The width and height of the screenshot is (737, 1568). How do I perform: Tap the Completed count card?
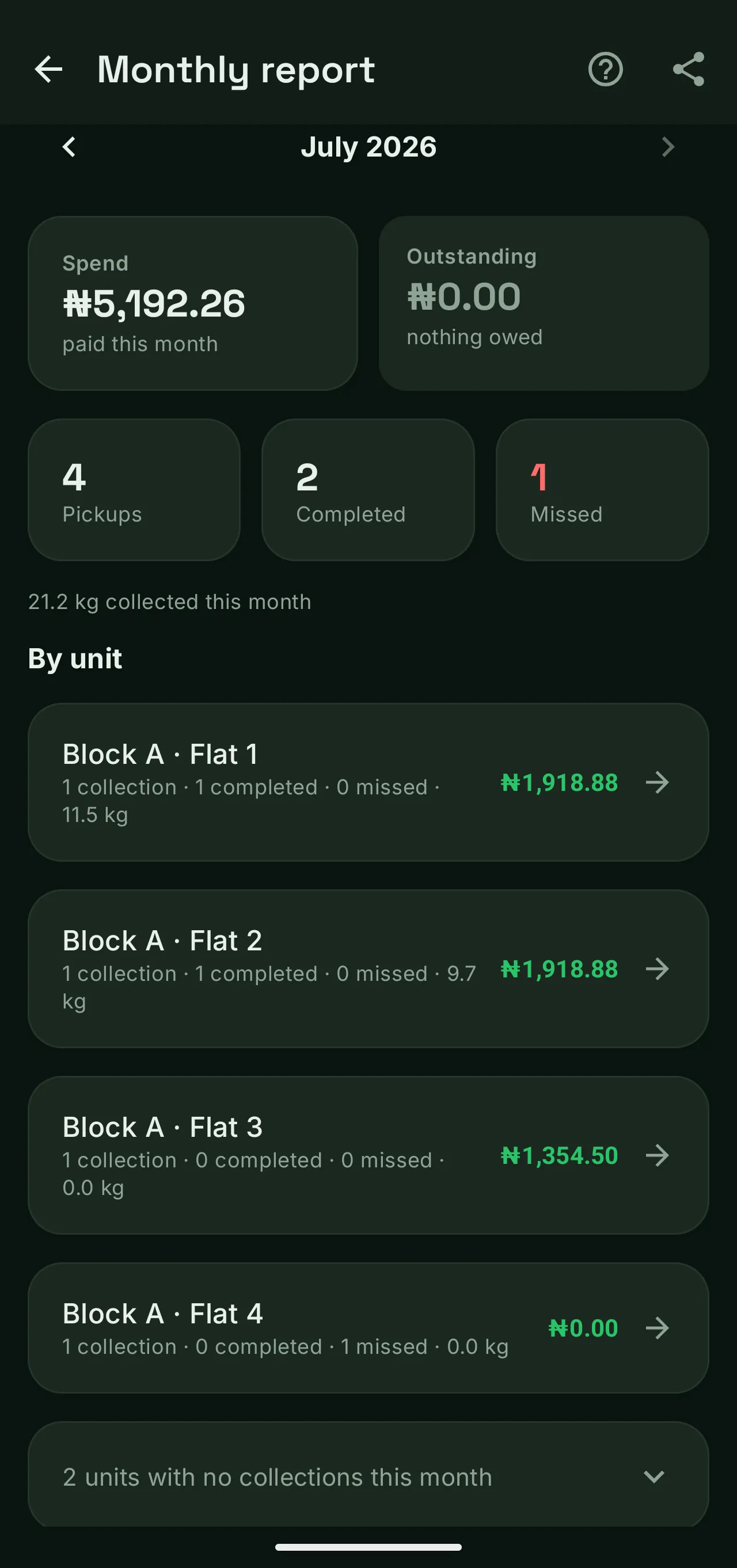(x=368, y=489)
